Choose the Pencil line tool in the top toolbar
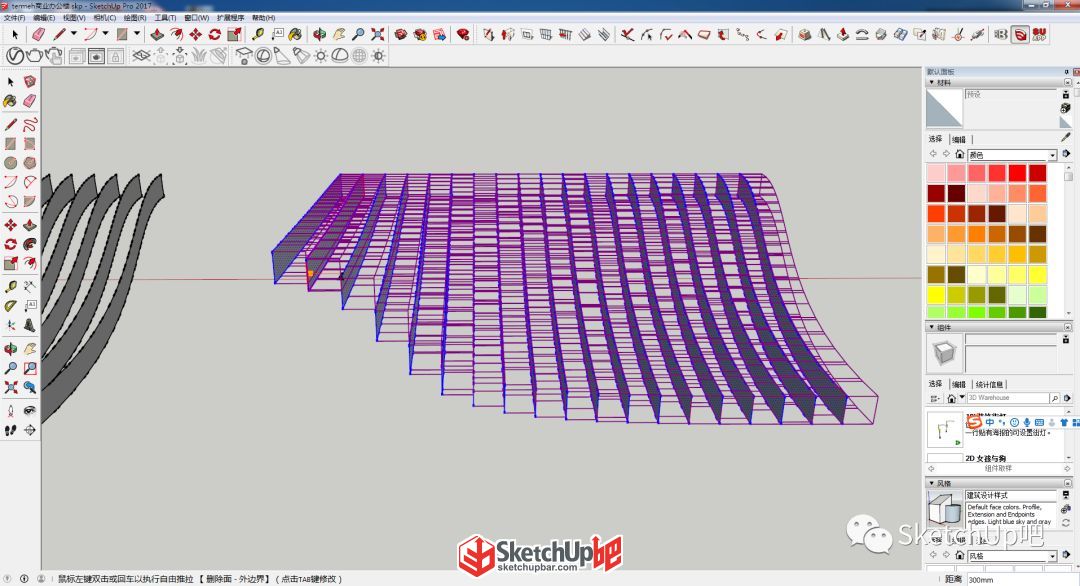 [x=60, y=34]
